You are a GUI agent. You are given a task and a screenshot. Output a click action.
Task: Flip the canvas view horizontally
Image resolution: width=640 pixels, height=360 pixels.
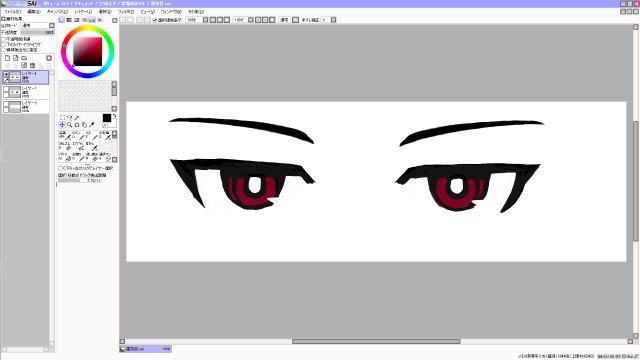pyautogui.click(x=296, y=20)
